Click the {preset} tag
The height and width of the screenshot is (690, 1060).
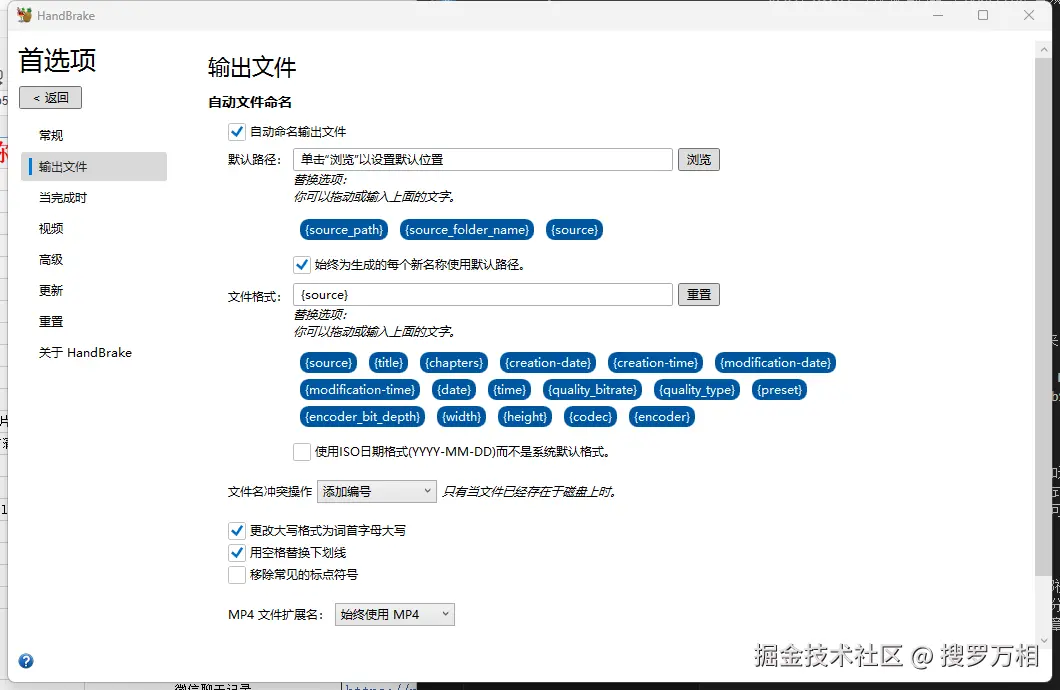pyautogui.click(x=779, y=390)
